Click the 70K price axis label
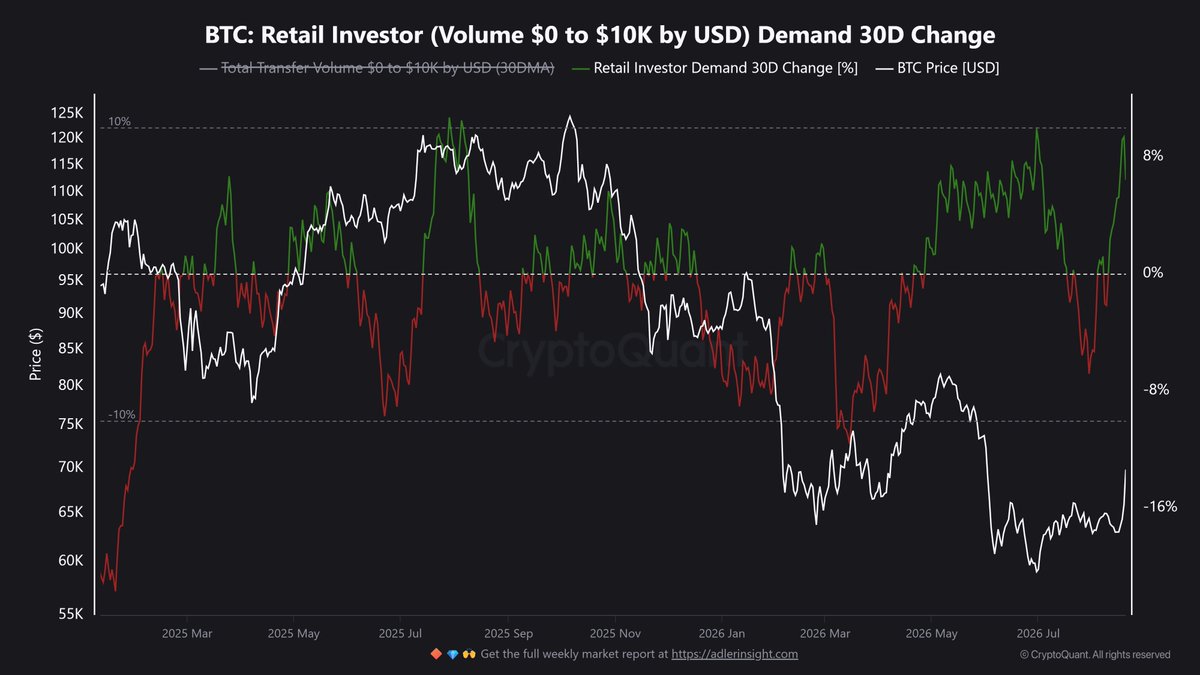1200x675 pixels. 71,466
